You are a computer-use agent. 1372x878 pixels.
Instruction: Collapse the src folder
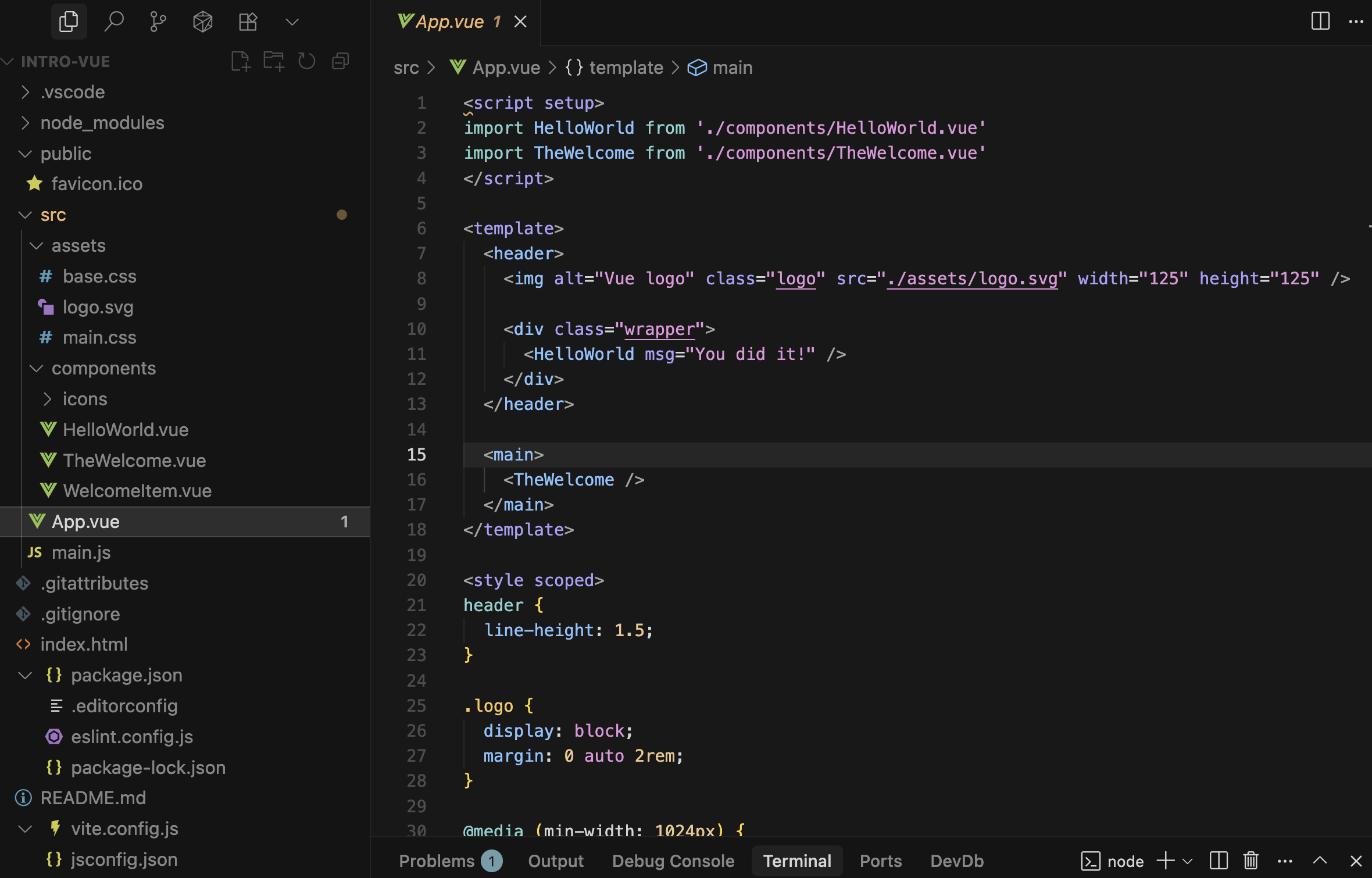pyautogui.click(x=25, y=215)
